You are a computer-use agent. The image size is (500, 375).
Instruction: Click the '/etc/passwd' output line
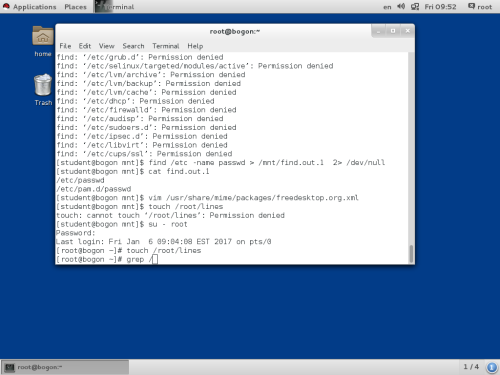click(80, 180)
